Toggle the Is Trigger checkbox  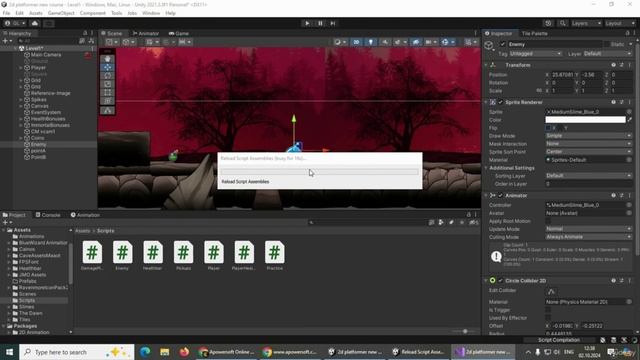[x=548, y=310]
